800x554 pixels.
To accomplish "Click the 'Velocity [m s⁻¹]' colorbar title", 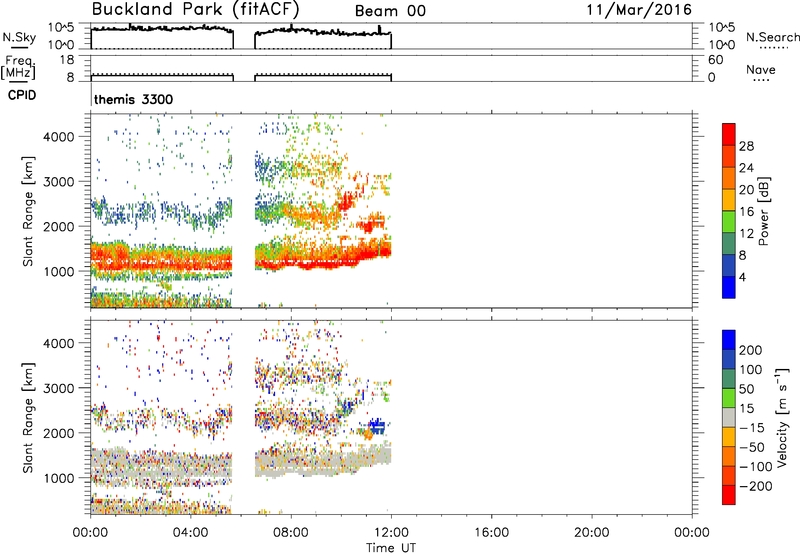I will point(782,417).
